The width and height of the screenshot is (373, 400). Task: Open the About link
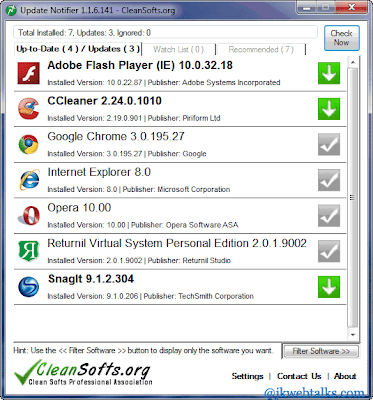345,376
